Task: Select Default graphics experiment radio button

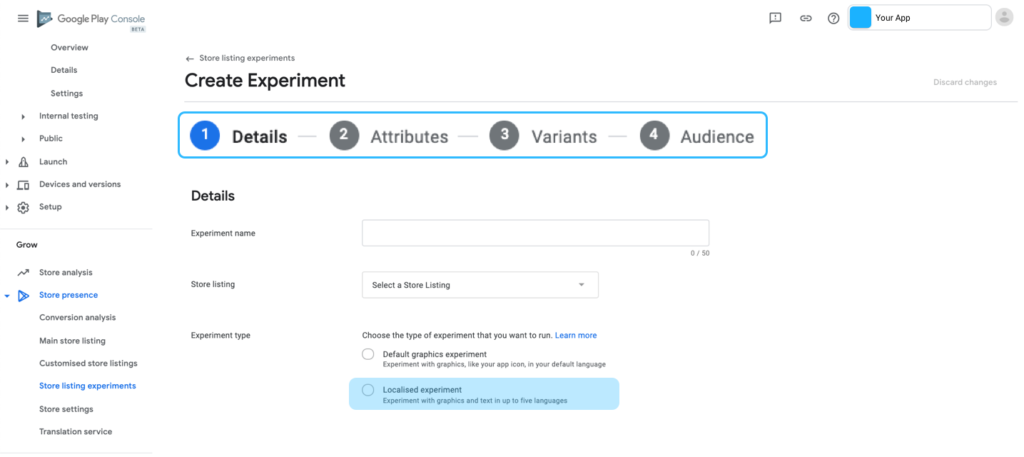Action: pos(368,354)
